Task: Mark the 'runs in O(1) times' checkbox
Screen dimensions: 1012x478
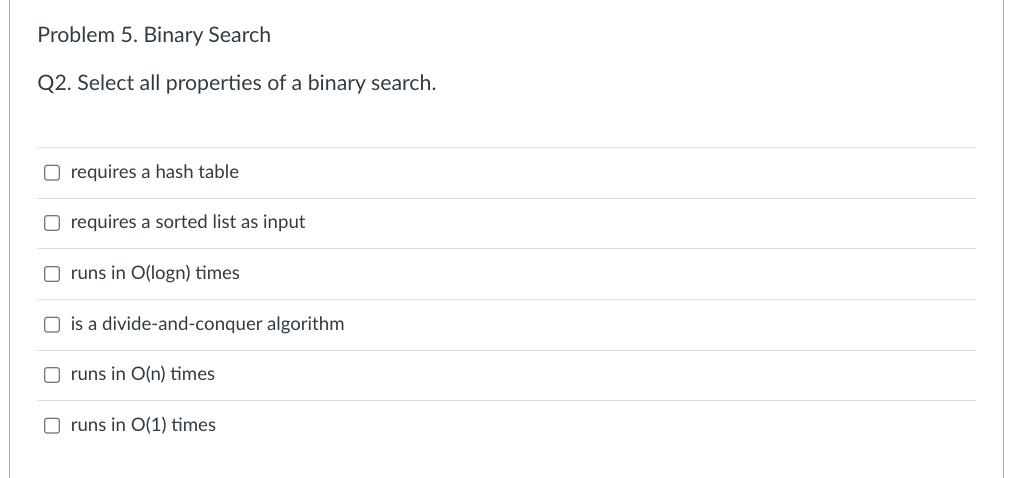Action: pos(51,425)
